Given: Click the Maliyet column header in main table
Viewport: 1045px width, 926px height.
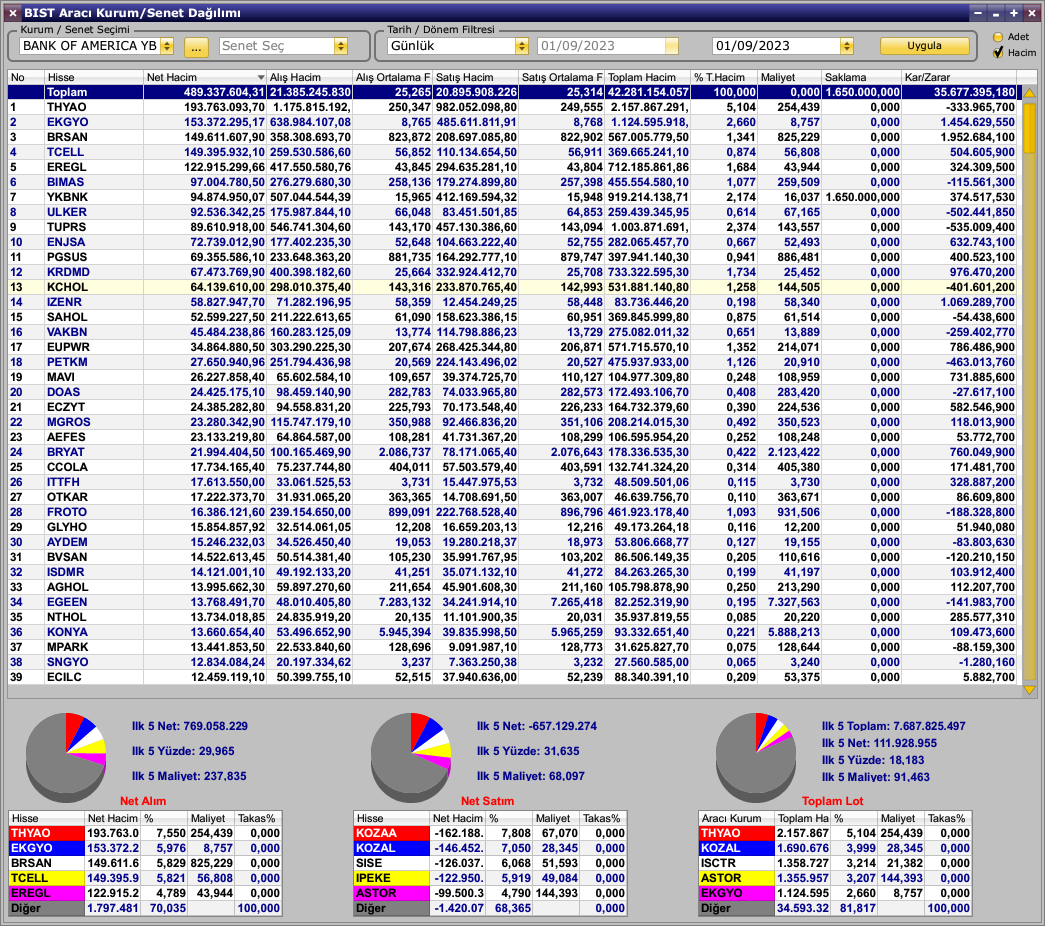Looking at the screenshot, I should [789, 77].
